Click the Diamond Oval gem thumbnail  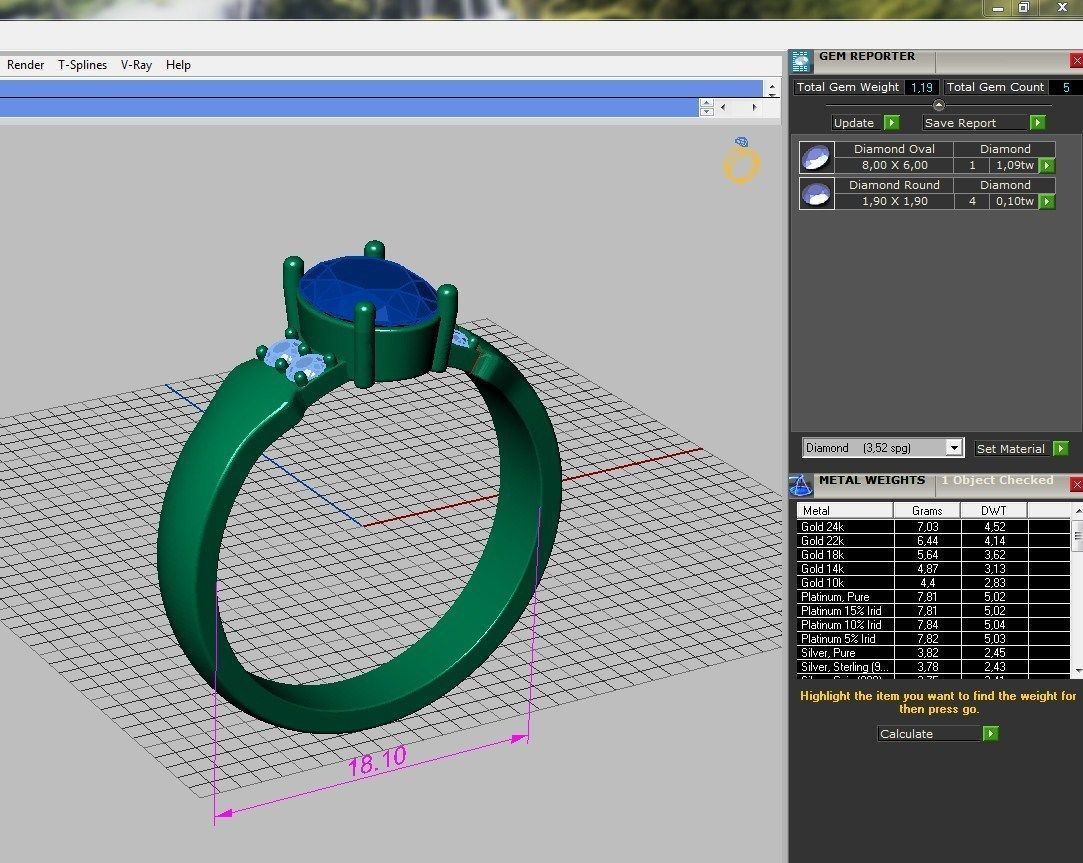(816, 157)
